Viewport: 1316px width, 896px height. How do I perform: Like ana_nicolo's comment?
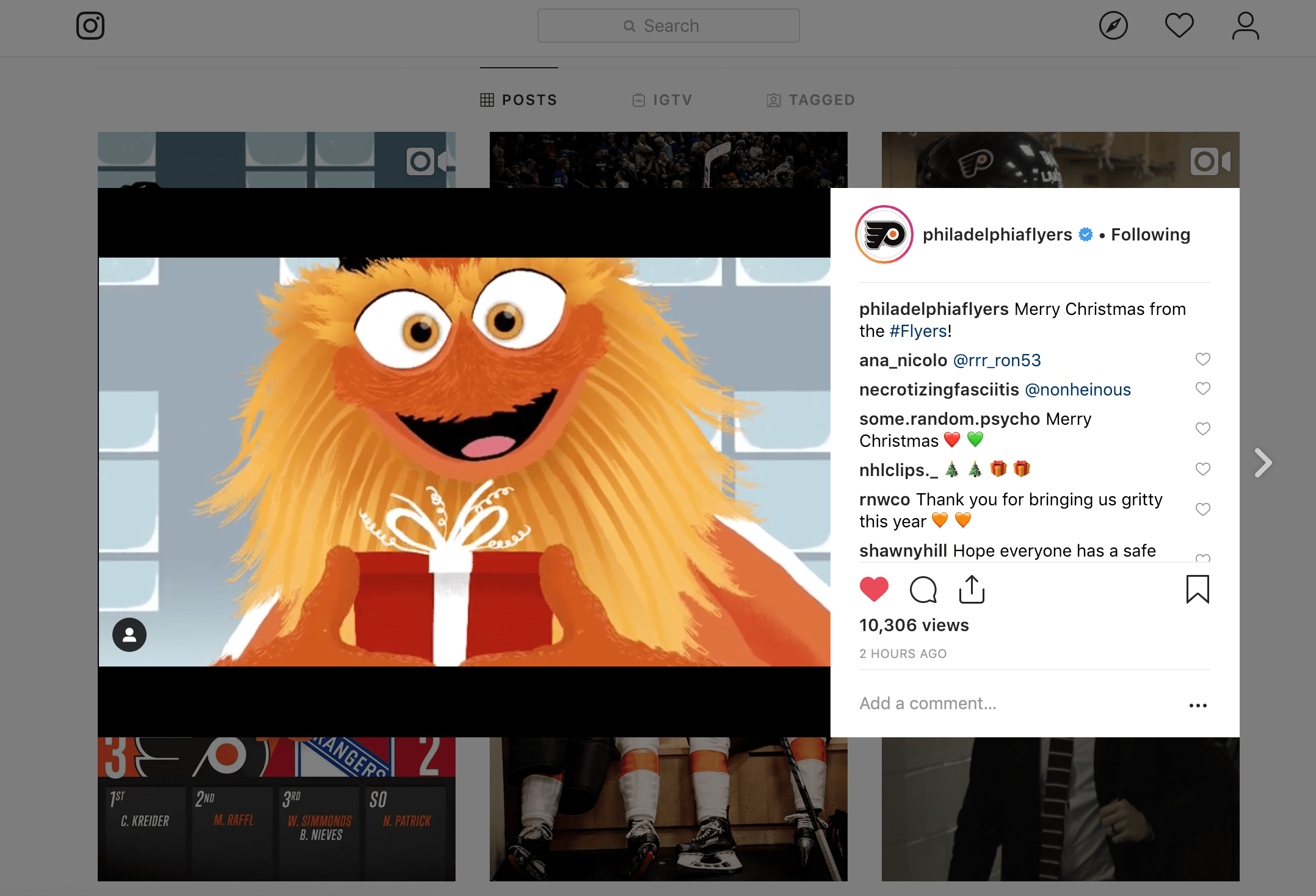[1202, 359]
